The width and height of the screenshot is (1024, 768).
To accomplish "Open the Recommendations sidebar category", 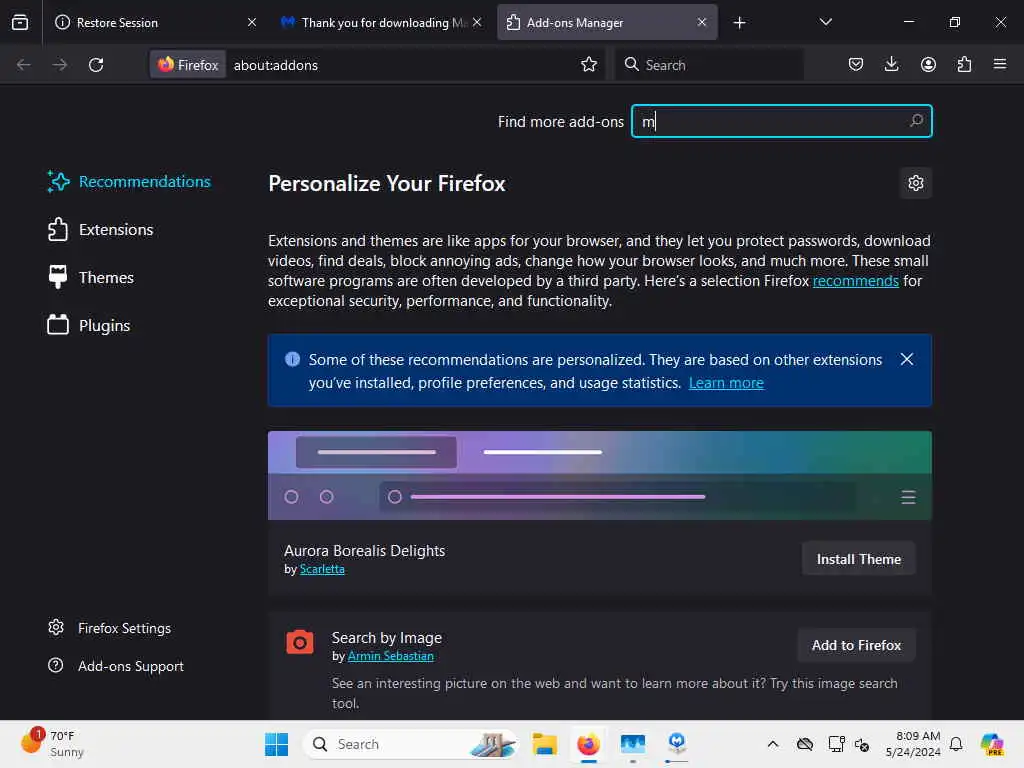I will [129, 182].
